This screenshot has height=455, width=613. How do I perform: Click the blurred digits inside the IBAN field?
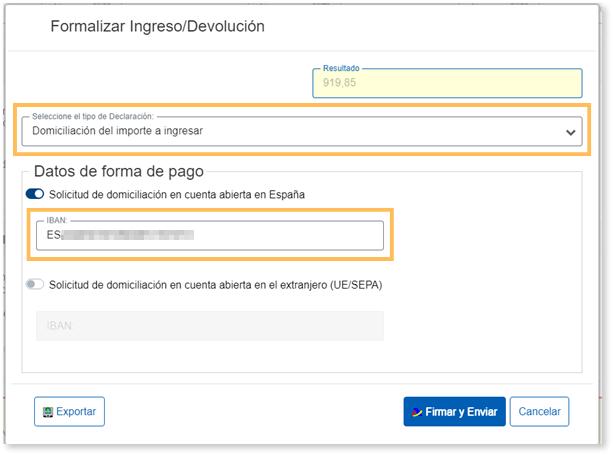point(125,236)
